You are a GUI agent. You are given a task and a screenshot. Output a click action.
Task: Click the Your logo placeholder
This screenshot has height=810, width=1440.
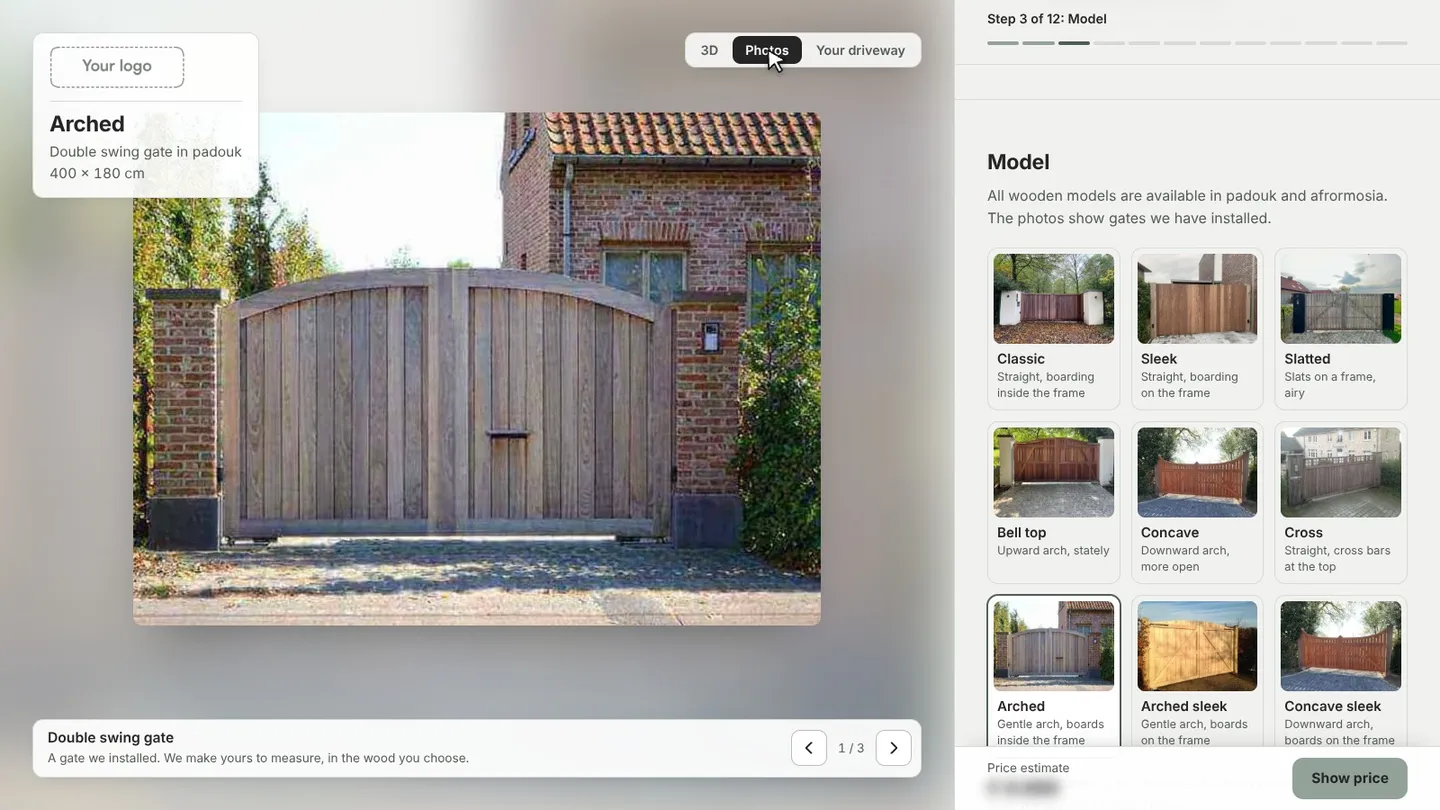[117, 67]
